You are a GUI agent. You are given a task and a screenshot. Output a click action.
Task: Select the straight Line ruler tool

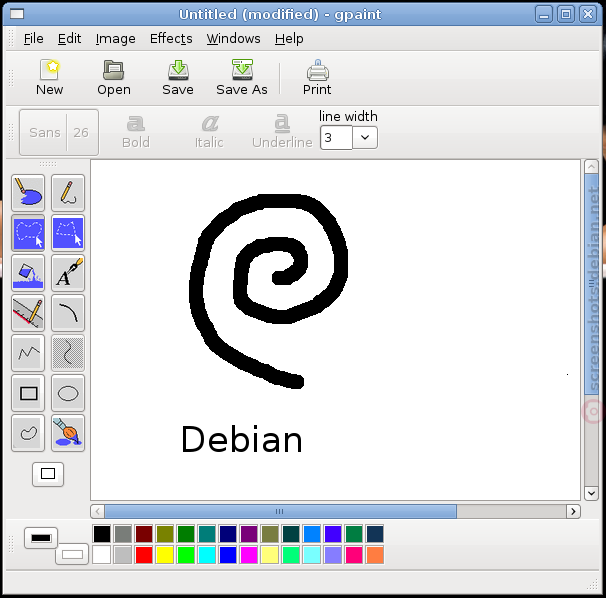28,313
